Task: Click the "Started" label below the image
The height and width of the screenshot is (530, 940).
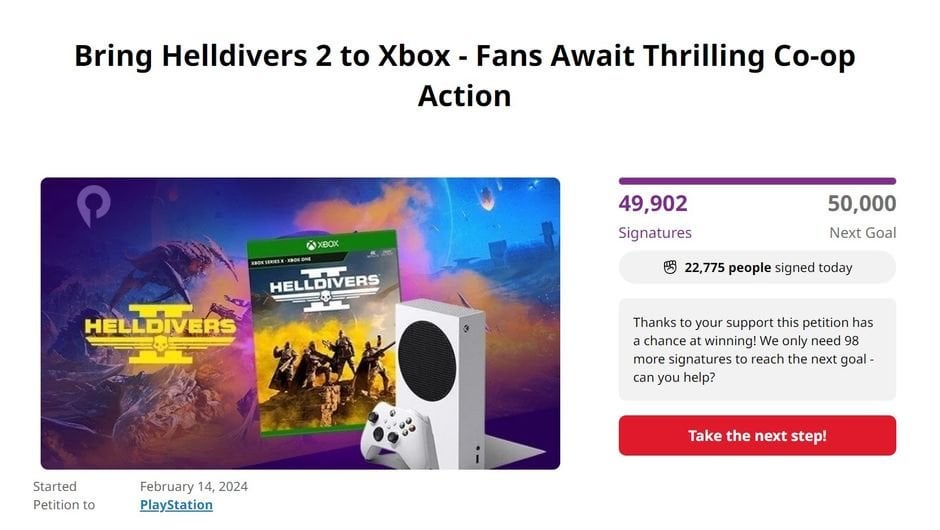Action: point(55,487)
